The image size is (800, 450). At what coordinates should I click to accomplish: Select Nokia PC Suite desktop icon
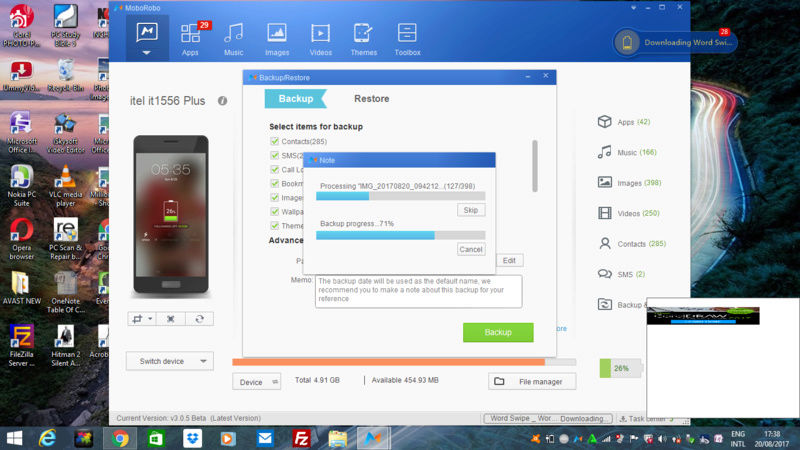pyautogui.click(x=21, y=185)
